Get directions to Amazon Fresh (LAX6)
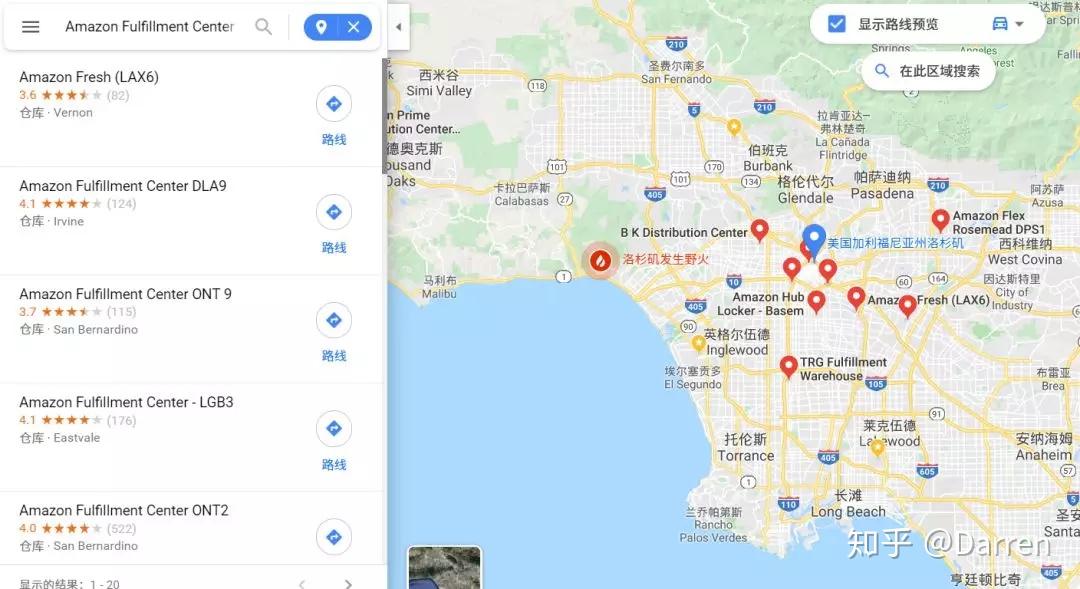1080x589 pixels. (x=334, y=104)
